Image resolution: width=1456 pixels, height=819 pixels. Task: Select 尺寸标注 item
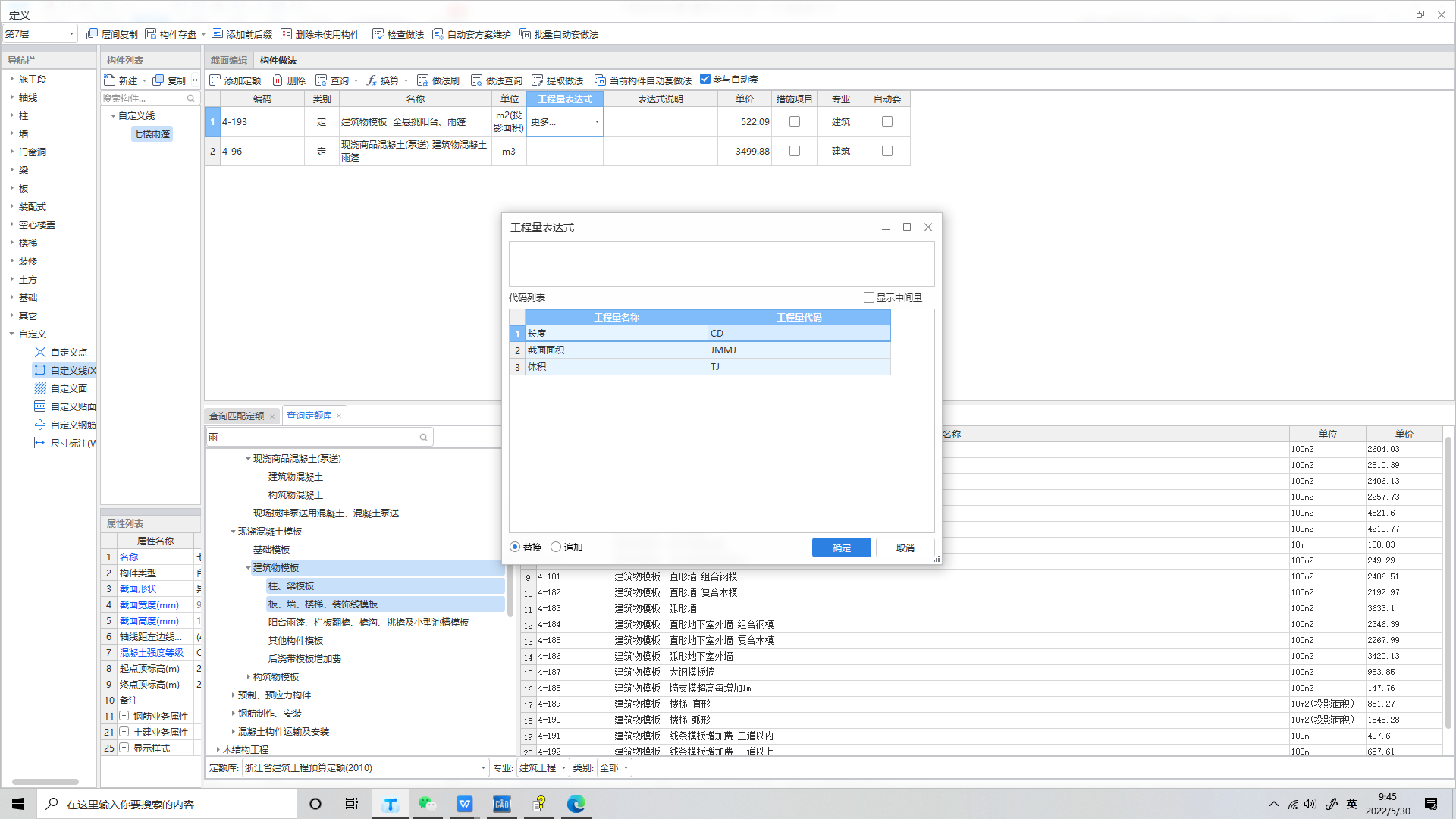click(x=66, y=444)
